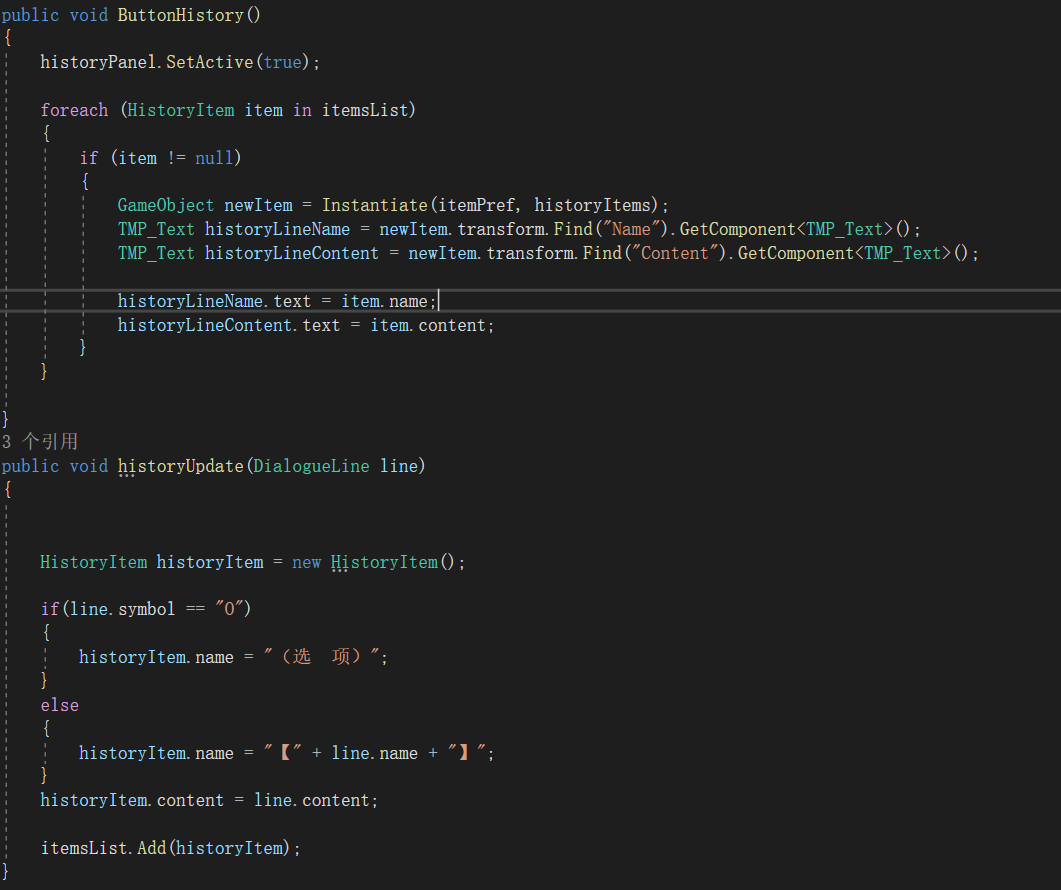The image size is (1061, 890).
Task: Click 'line.symbol' in the if condition
Action: point(122,609)
